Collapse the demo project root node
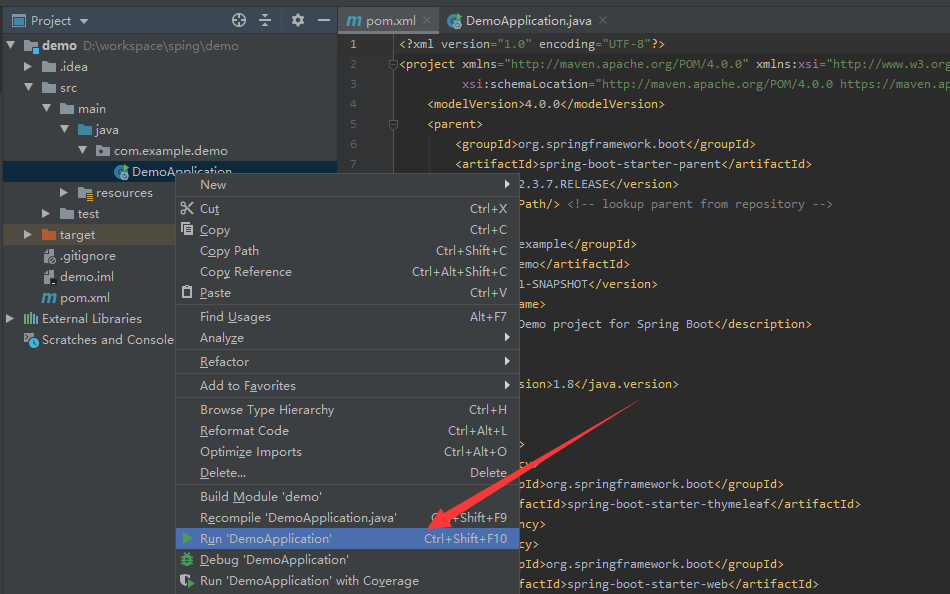The width and height of the screenshot is (950, 594). coord(11,45)
